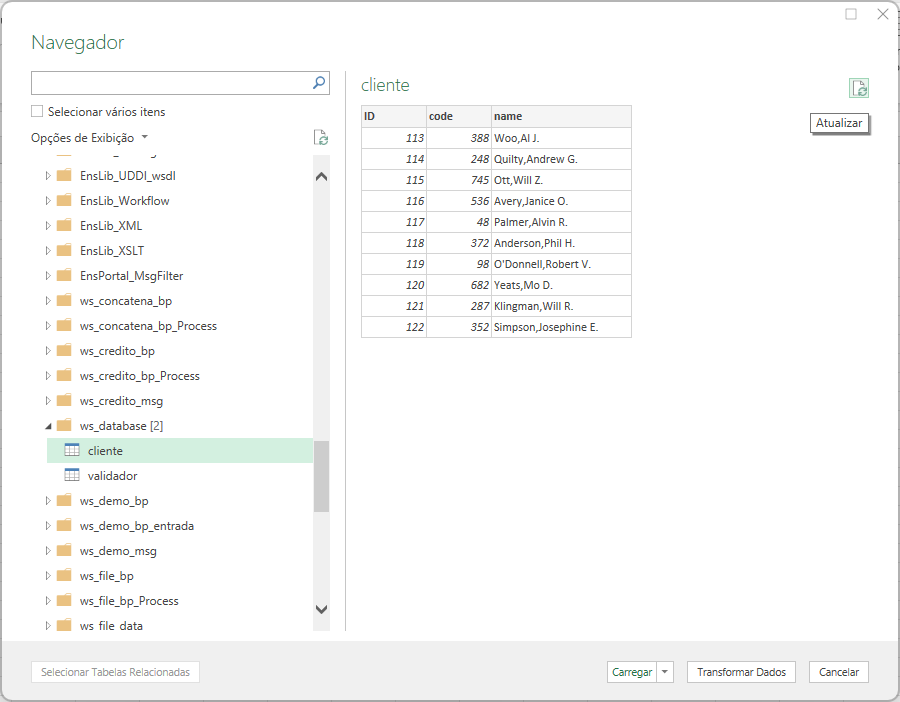Click the ws_demo_bp folder icon
This screenshot has width=900, height=702.
click(x=64, y=500)
